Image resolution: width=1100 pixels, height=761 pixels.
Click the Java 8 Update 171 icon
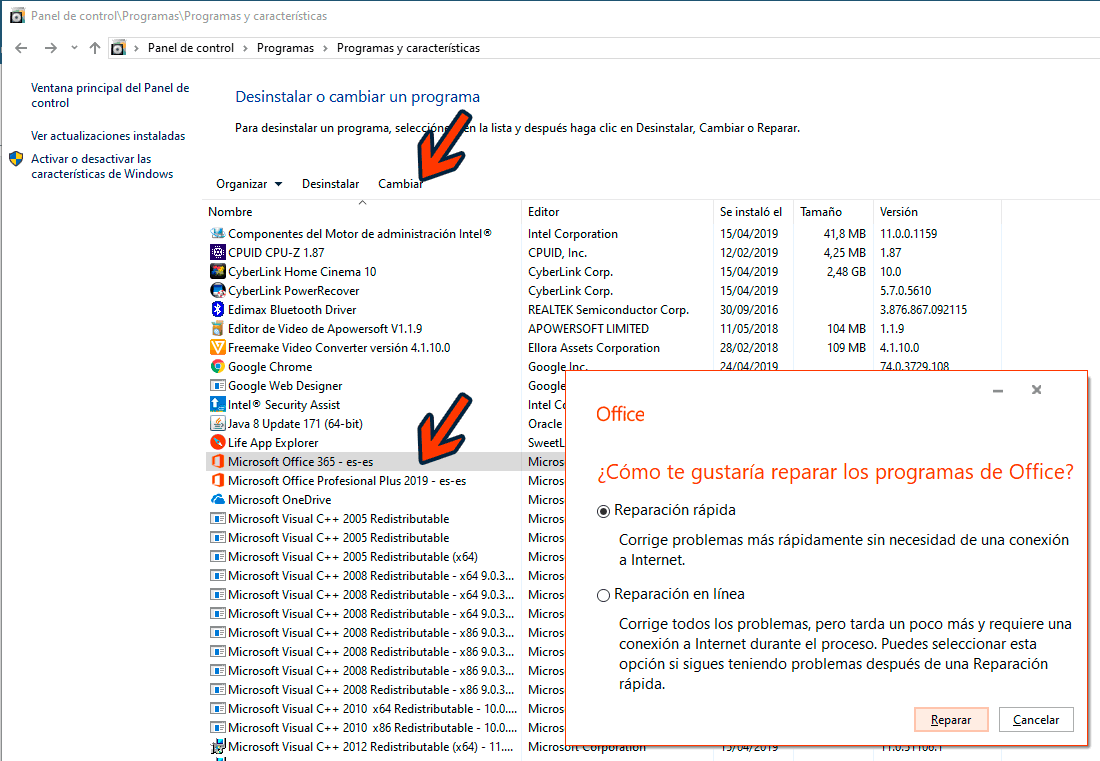(x=217, y=423)
